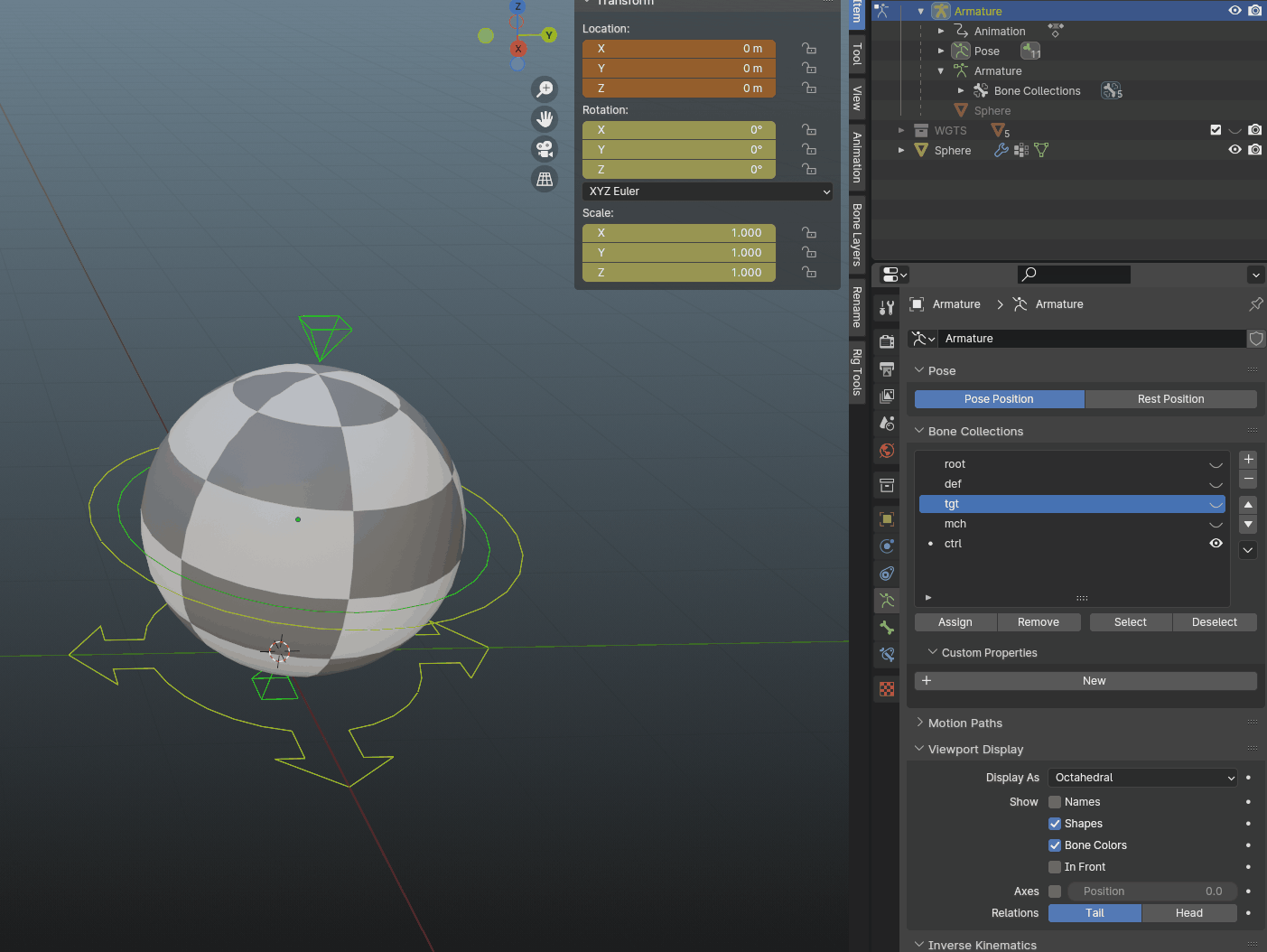This screenshot has width=1267, height=952.
Task: Lock the Location X lock icon
Action: 809,49
